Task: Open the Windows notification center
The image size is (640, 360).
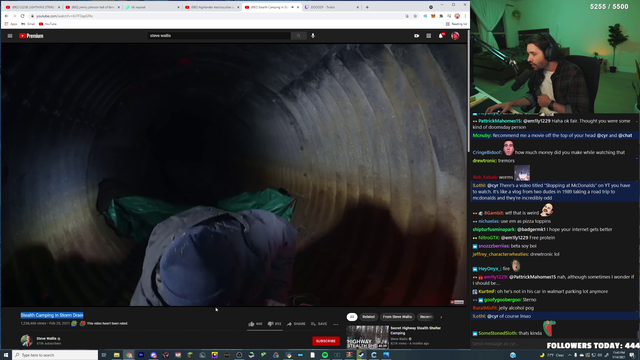Action: pyautogui.click(x=631, y=355)
